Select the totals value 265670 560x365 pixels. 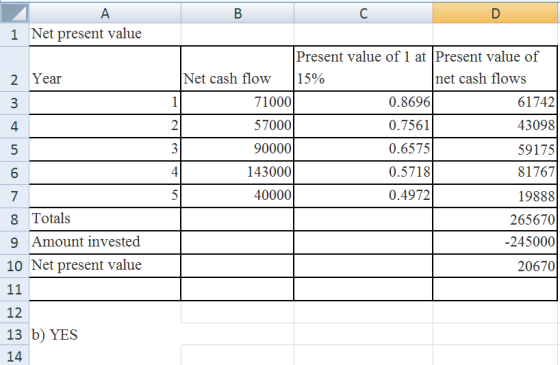pos(495,219)
